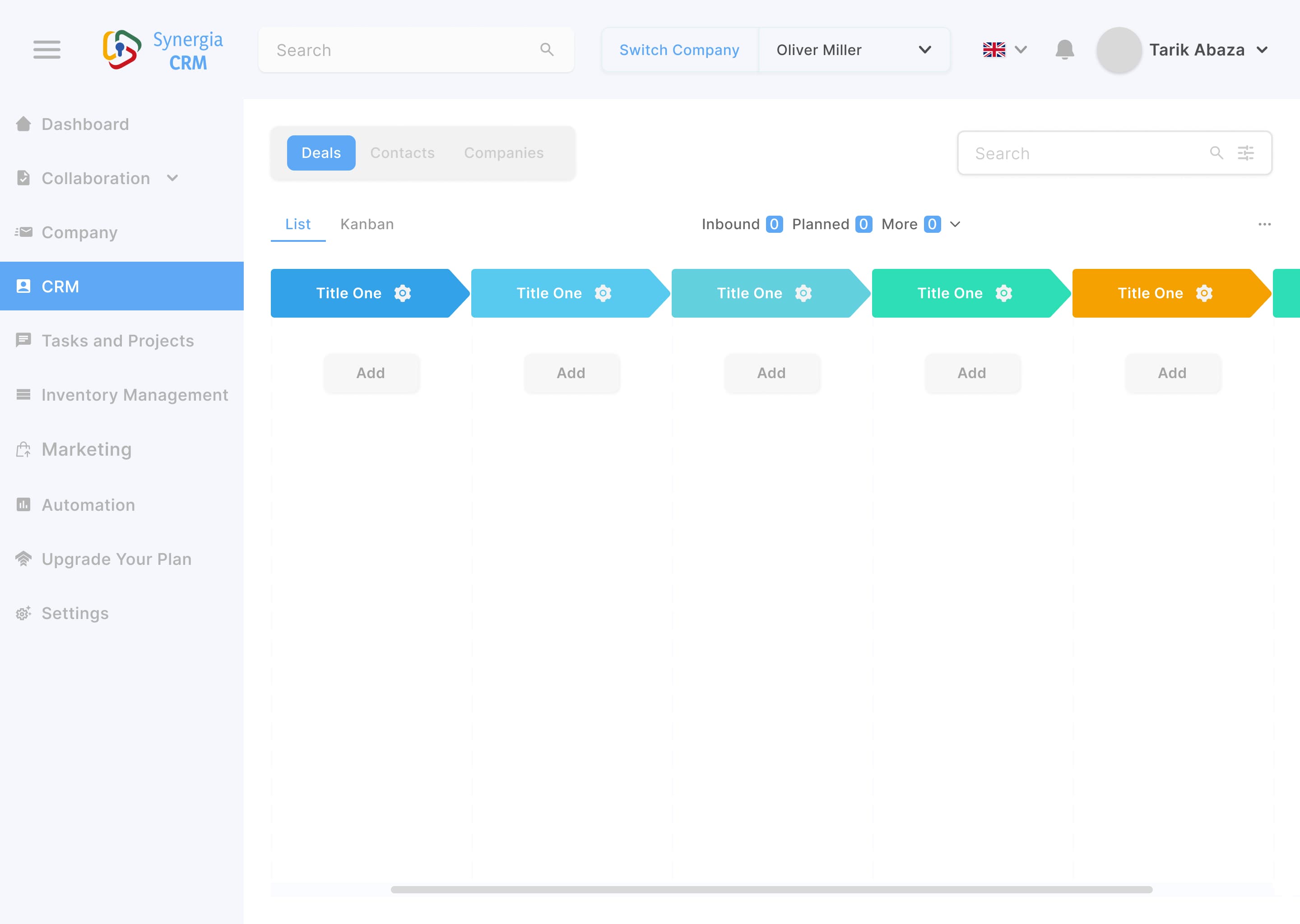The width and height of the screenshot is (1300, 924).
Task: Select the List view tab
Action: click(297, 224)
